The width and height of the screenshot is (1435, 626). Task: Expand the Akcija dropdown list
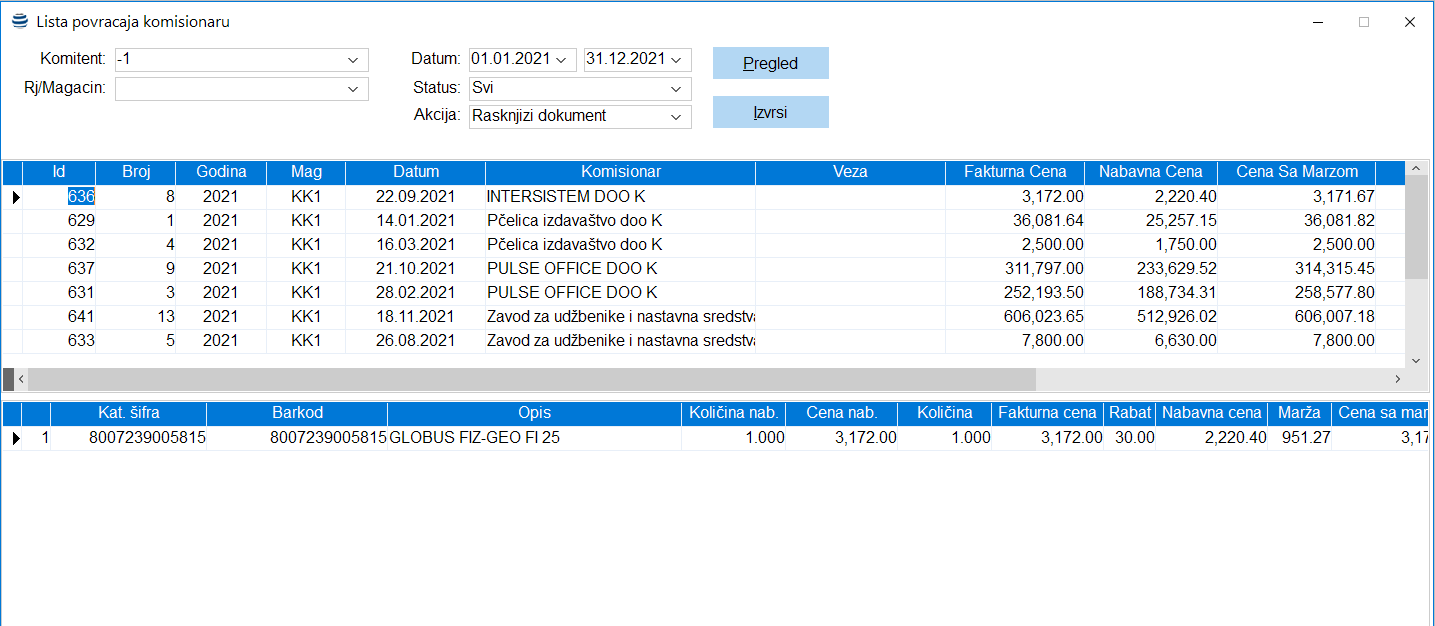[676, 116]
